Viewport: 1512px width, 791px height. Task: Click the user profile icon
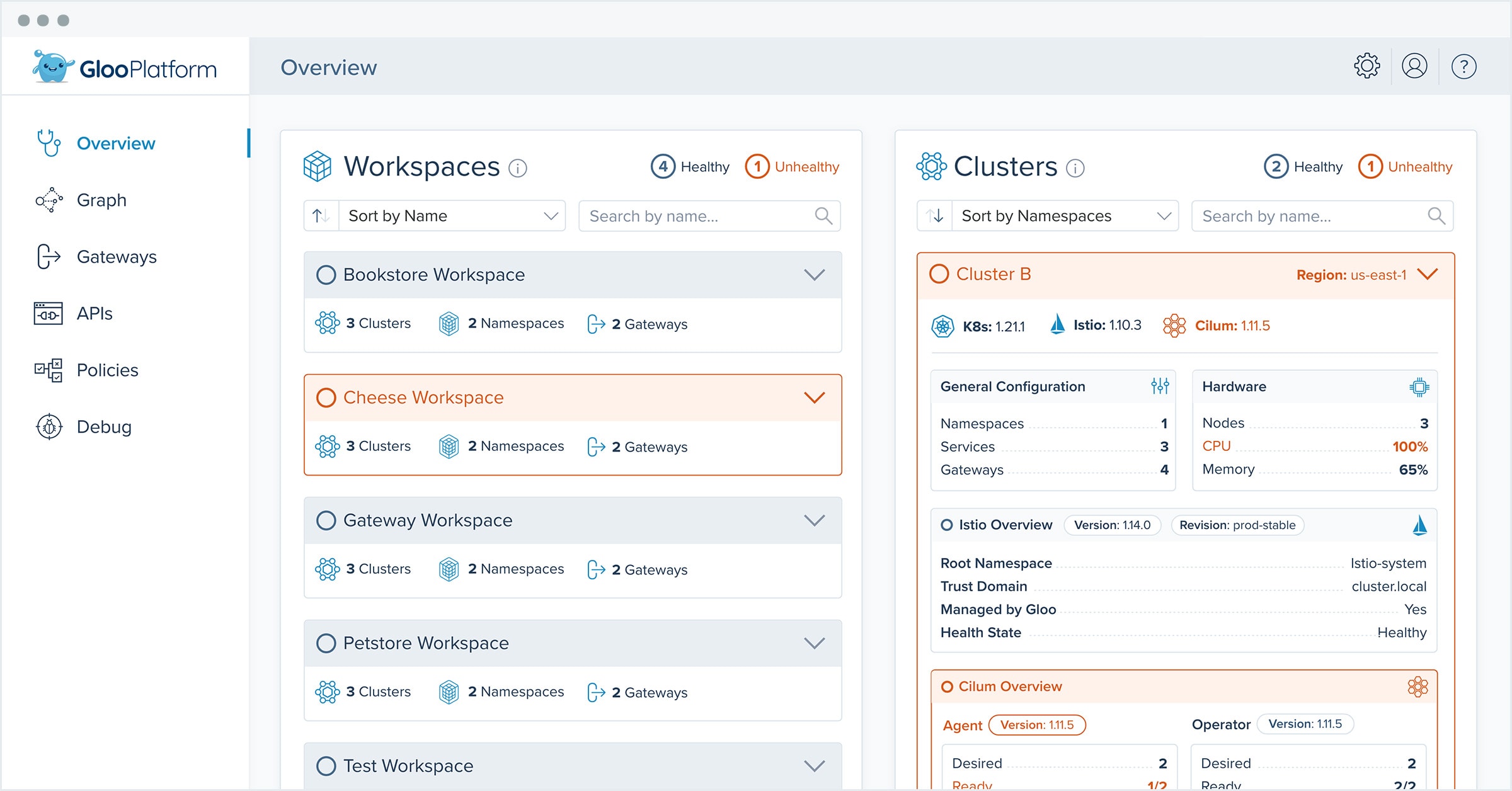point(1414,66)
